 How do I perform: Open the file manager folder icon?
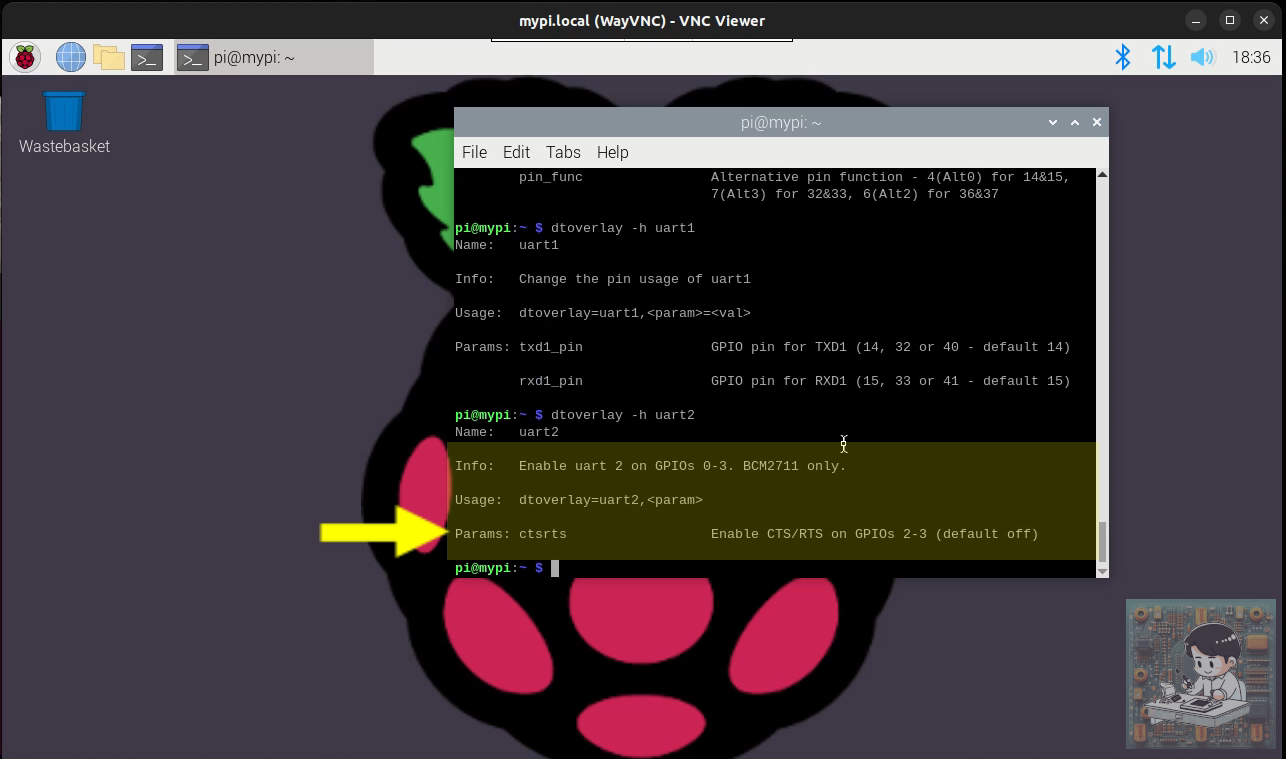[x=109, y=58]
